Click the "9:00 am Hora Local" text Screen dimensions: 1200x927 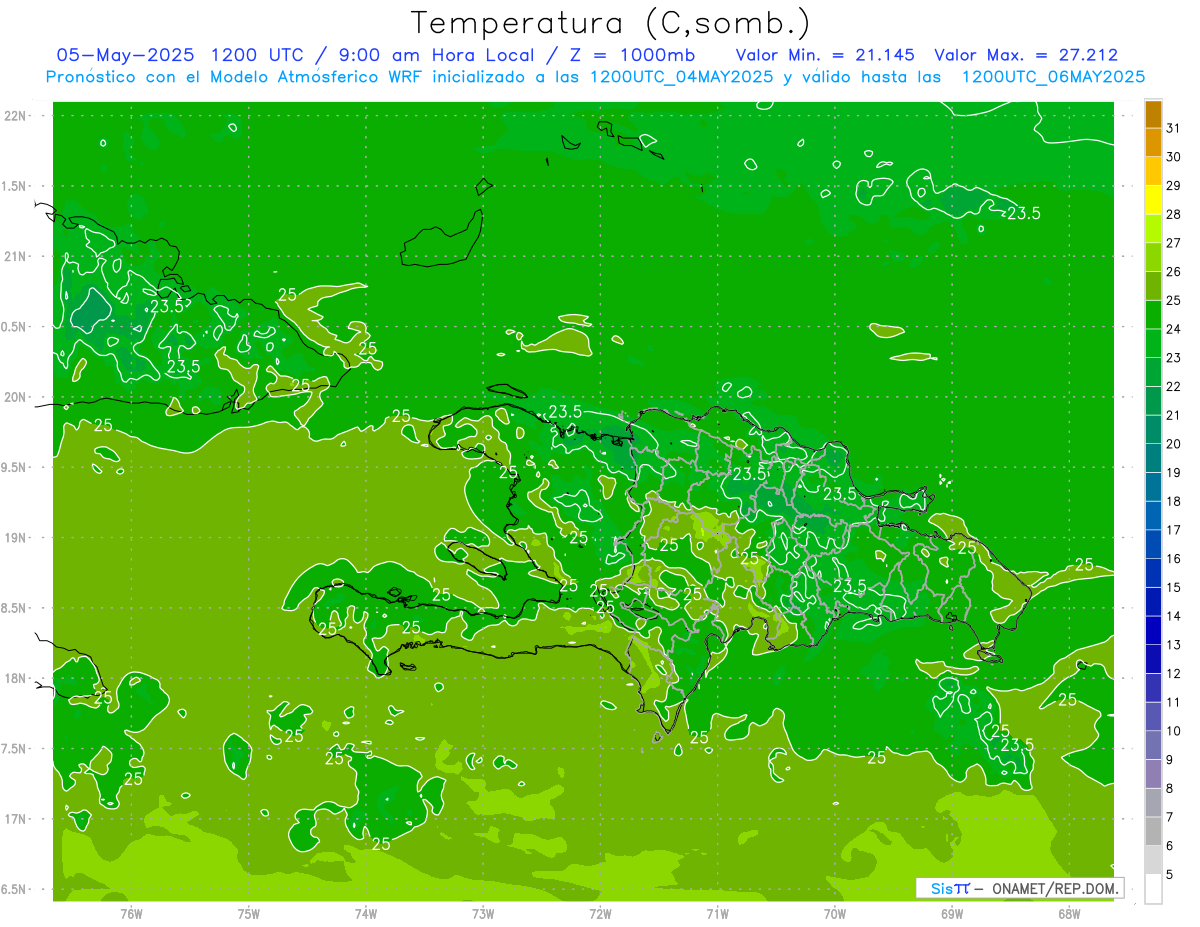[434, 55]
